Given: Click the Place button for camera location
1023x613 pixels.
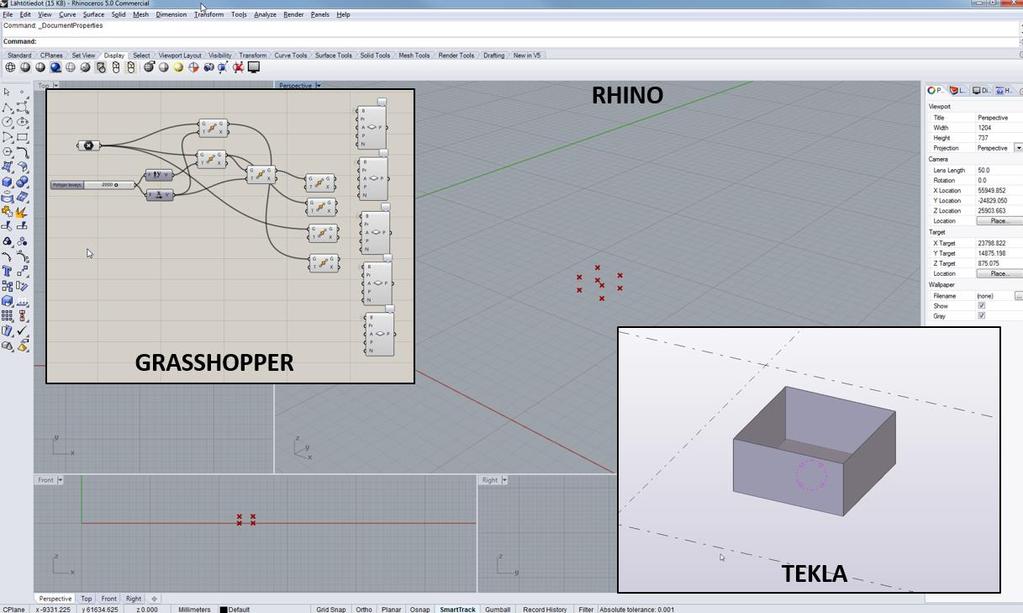Looking at the screenshot, I should (x=998, y=221).
